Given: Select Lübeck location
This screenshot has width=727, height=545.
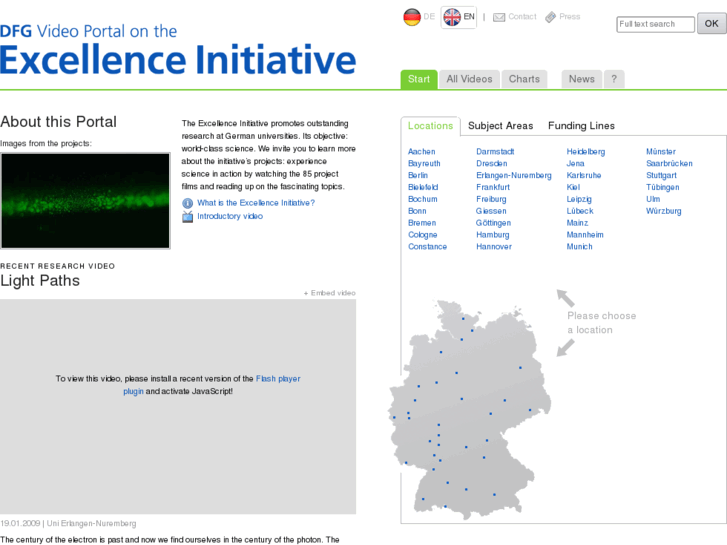Looking at the screenshot, I should 580,211.
